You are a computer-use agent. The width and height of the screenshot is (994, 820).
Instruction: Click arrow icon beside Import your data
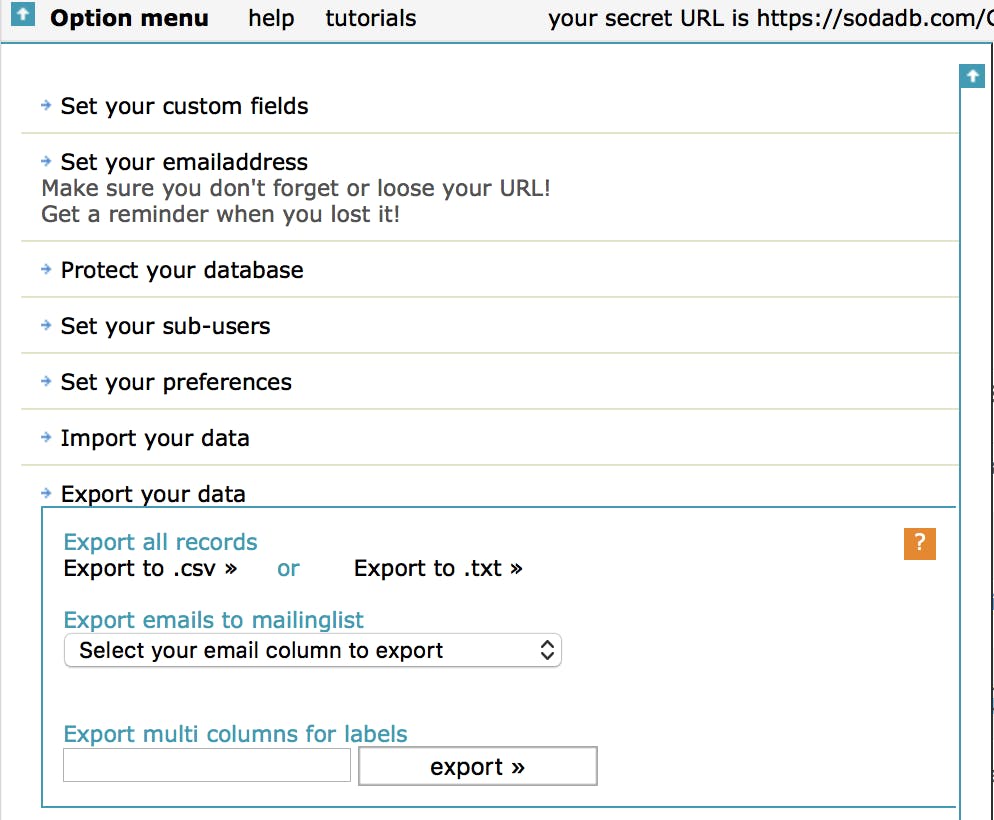point(46,437)
